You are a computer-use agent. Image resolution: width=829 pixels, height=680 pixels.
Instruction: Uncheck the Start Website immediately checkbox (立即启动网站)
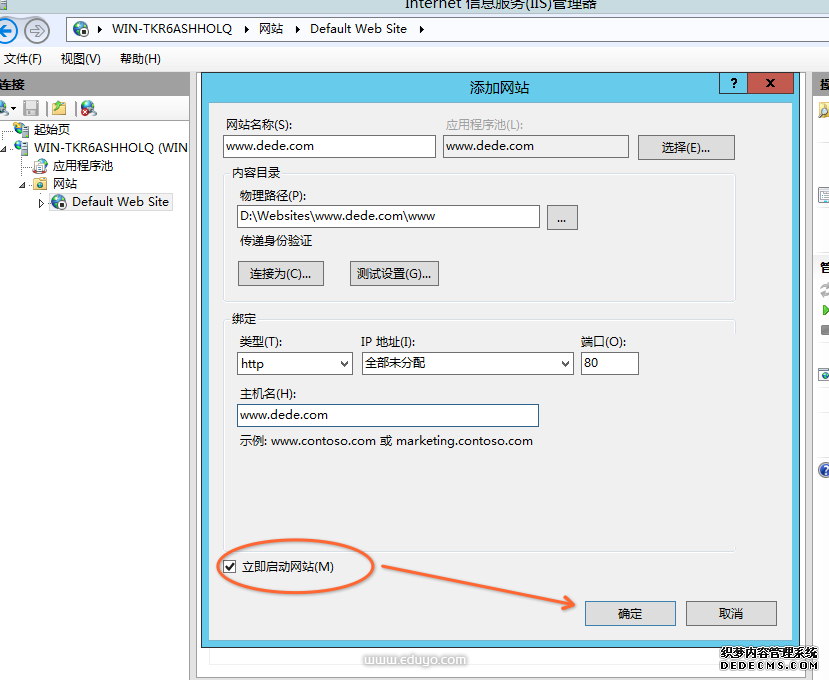pos(230,567)
